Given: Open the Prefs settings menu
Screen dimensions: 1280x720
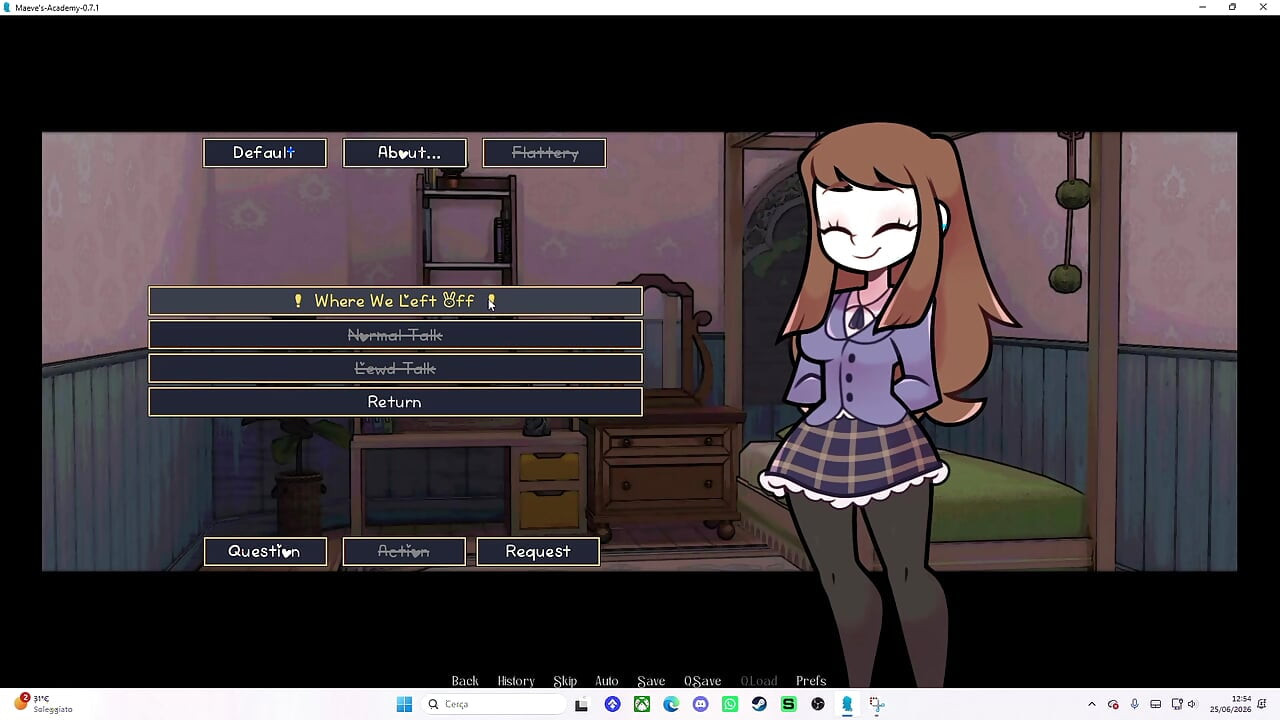Looking at the screenshot, I should tap(811, 681).
